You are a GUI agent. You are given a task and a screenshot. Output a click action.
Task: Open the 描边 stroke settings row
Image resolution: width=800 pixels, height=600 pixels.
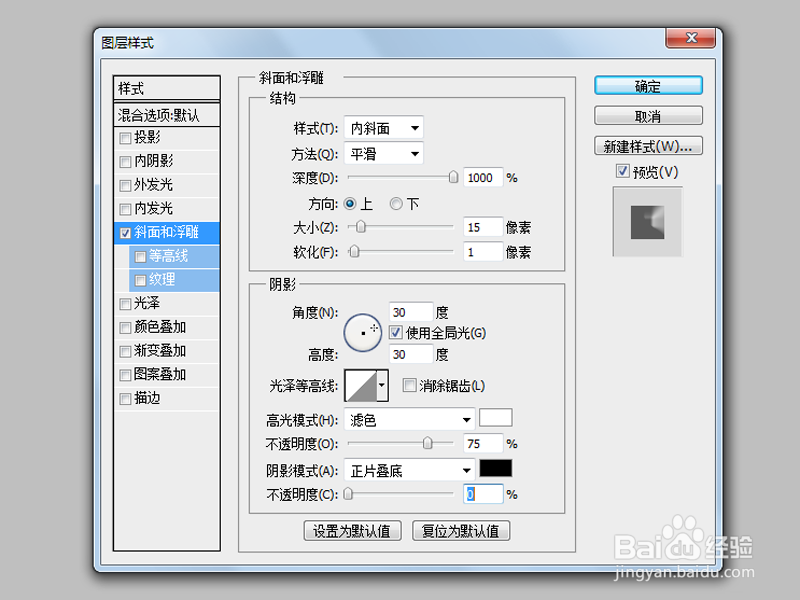167,398
